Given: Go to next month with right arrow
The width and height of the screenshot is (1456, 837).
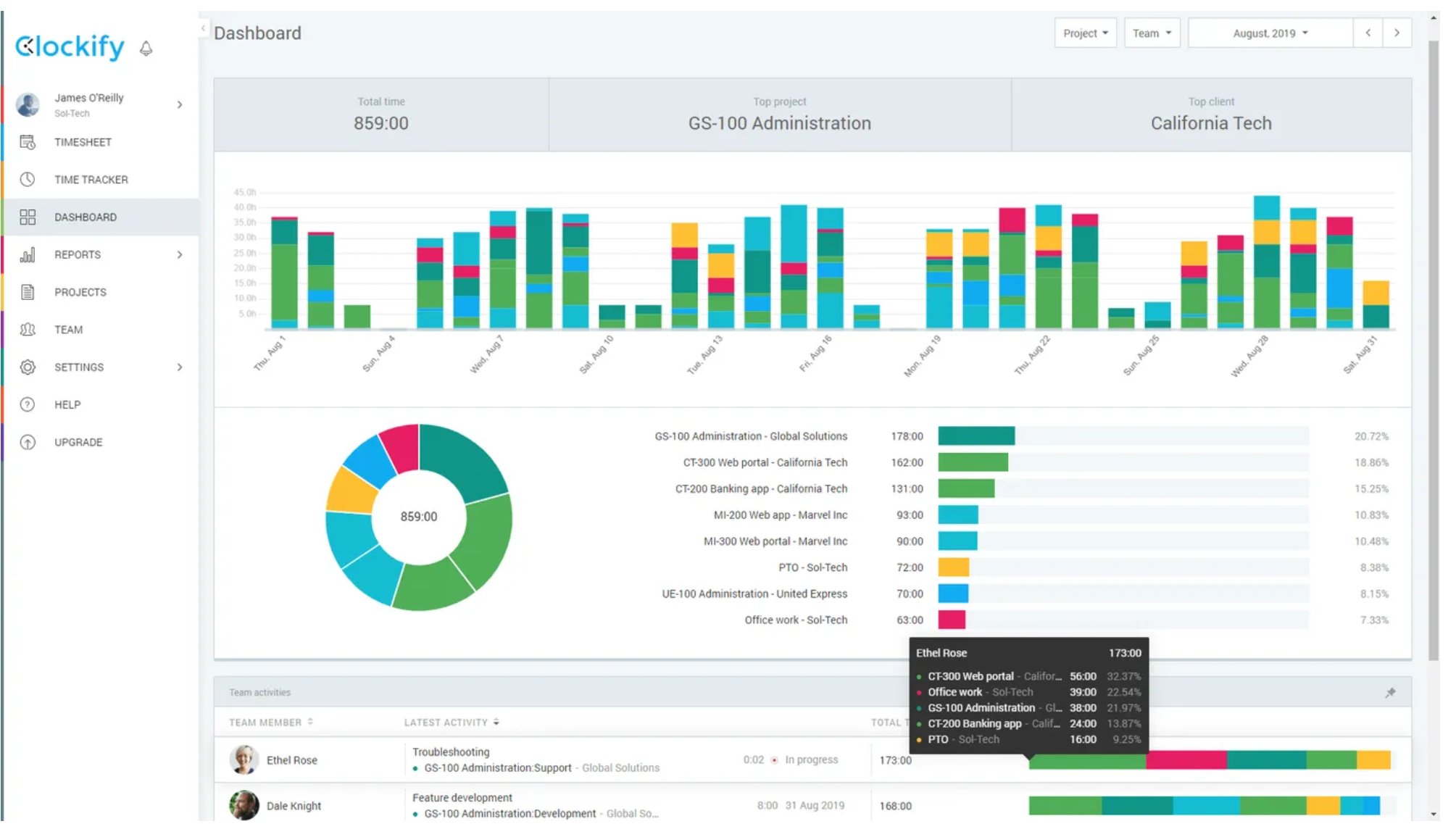Looking at the screenshot, I should 1397,33.
